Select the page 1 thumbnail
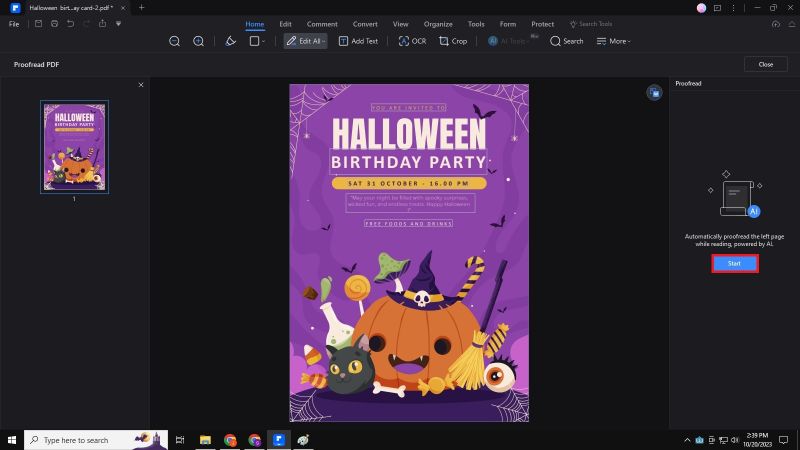Image resolution: width=800 pixels, height=450 pixels. (x=74, y=146)
